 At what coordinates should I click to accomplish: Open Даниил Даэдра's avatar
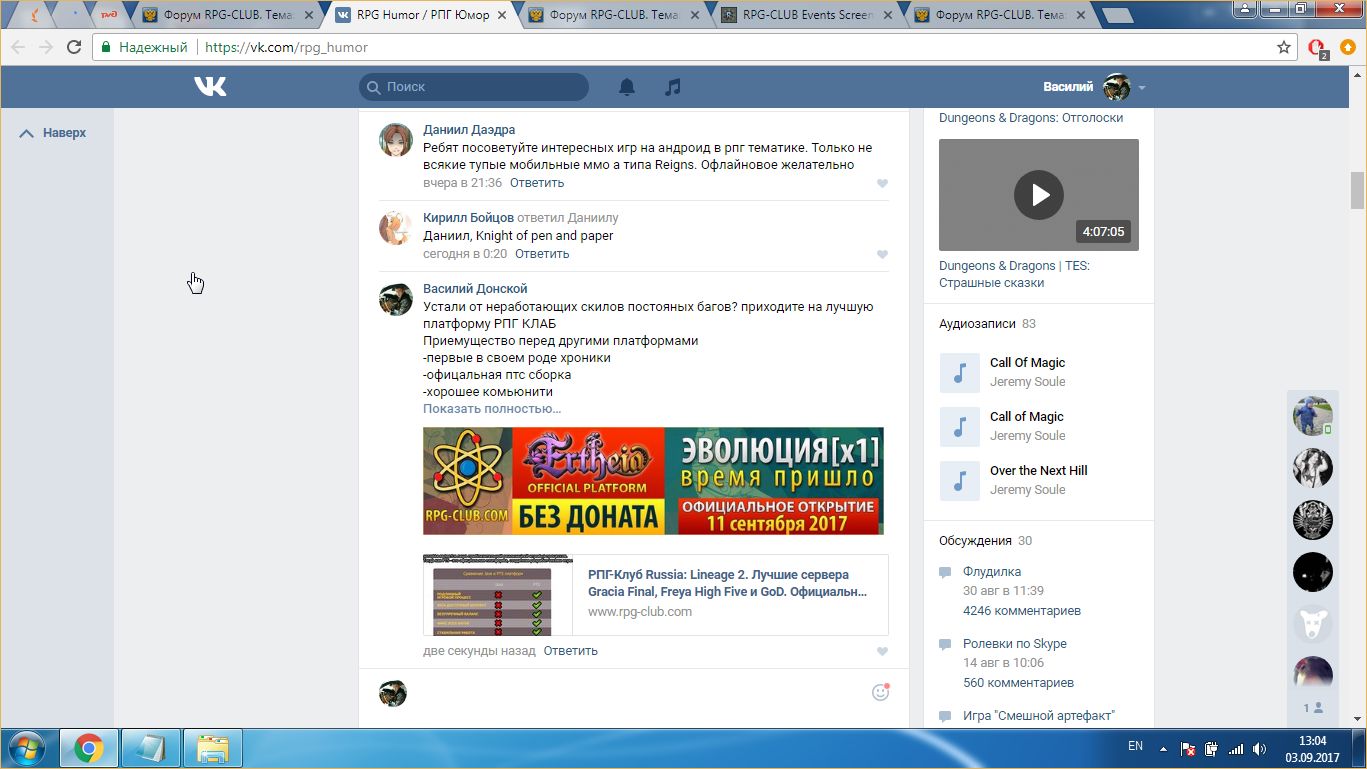(396, 140)
